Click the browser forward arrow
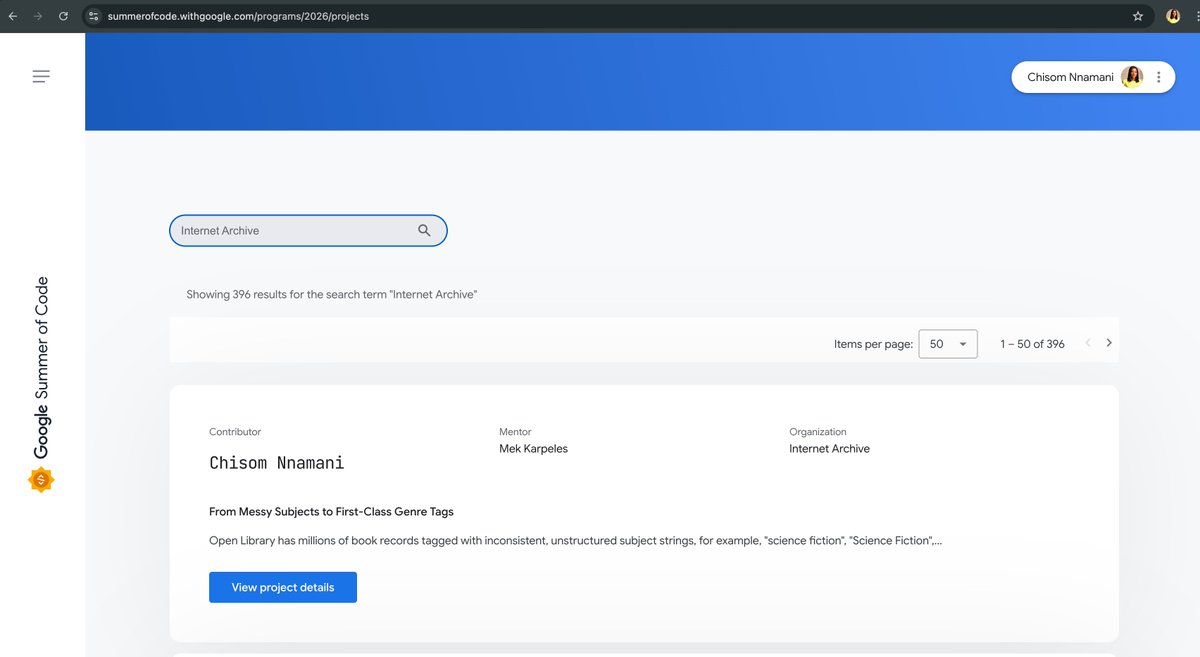Screen dimensions: 1200x657 point(38,16)
